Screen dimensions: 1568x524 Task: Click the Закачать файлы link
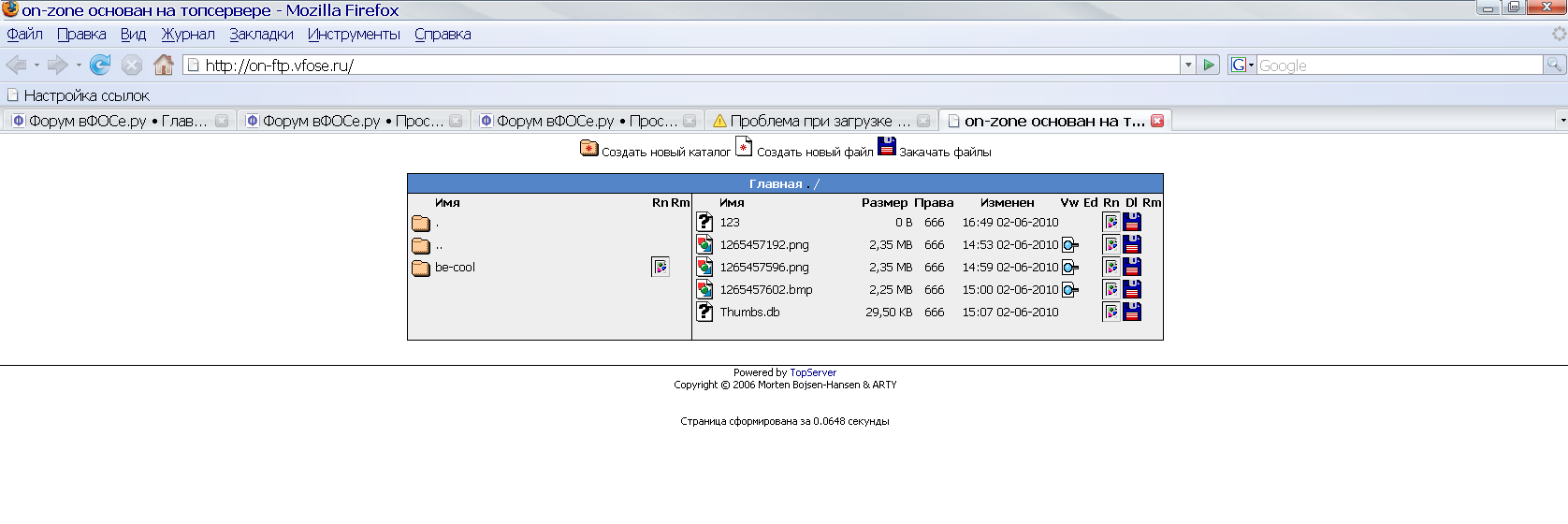point(944,152)
